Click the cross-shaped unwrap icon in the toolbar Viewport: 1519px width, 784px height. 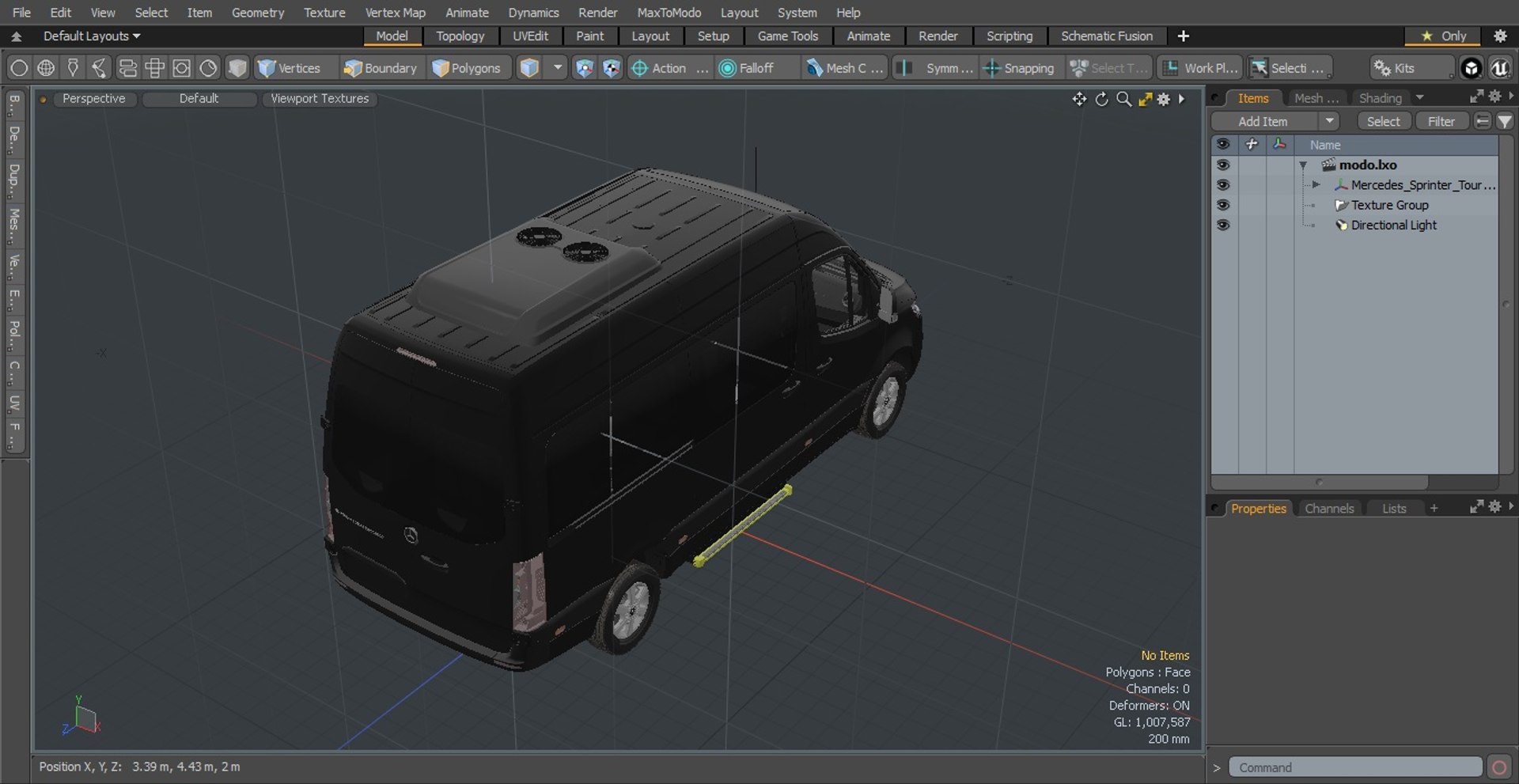click(x=154, y=68)
